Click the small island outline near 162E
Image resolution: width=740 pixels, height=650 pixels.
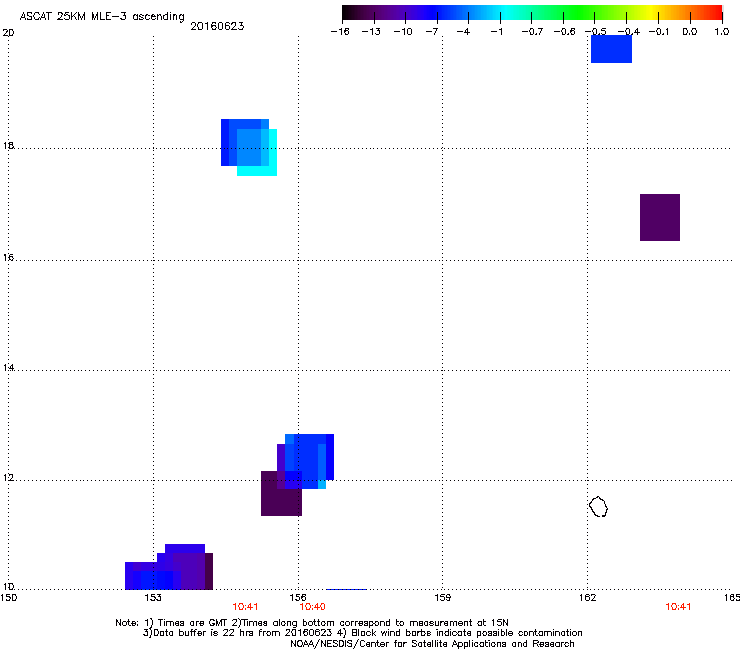598,506
